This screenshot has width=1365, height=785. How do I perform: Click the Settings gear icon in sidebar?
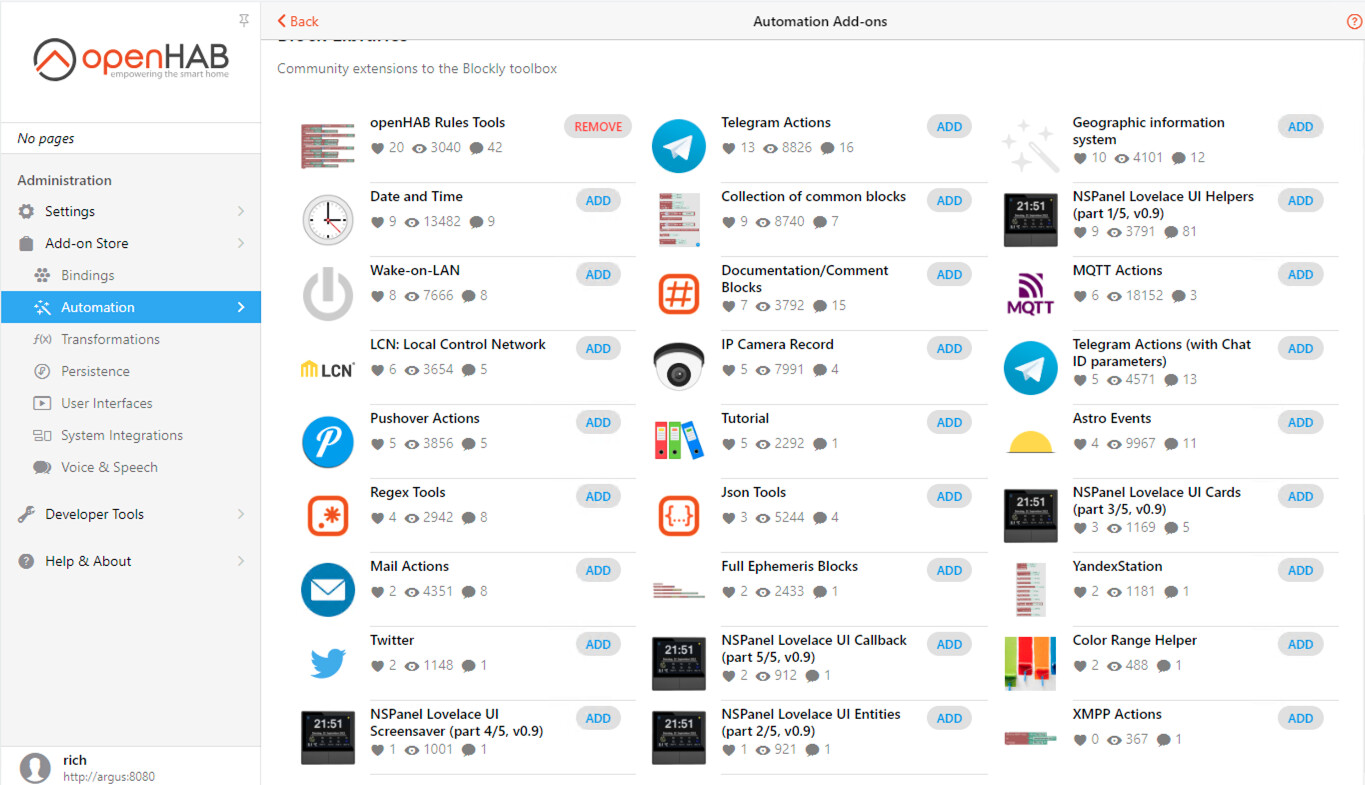27,212
